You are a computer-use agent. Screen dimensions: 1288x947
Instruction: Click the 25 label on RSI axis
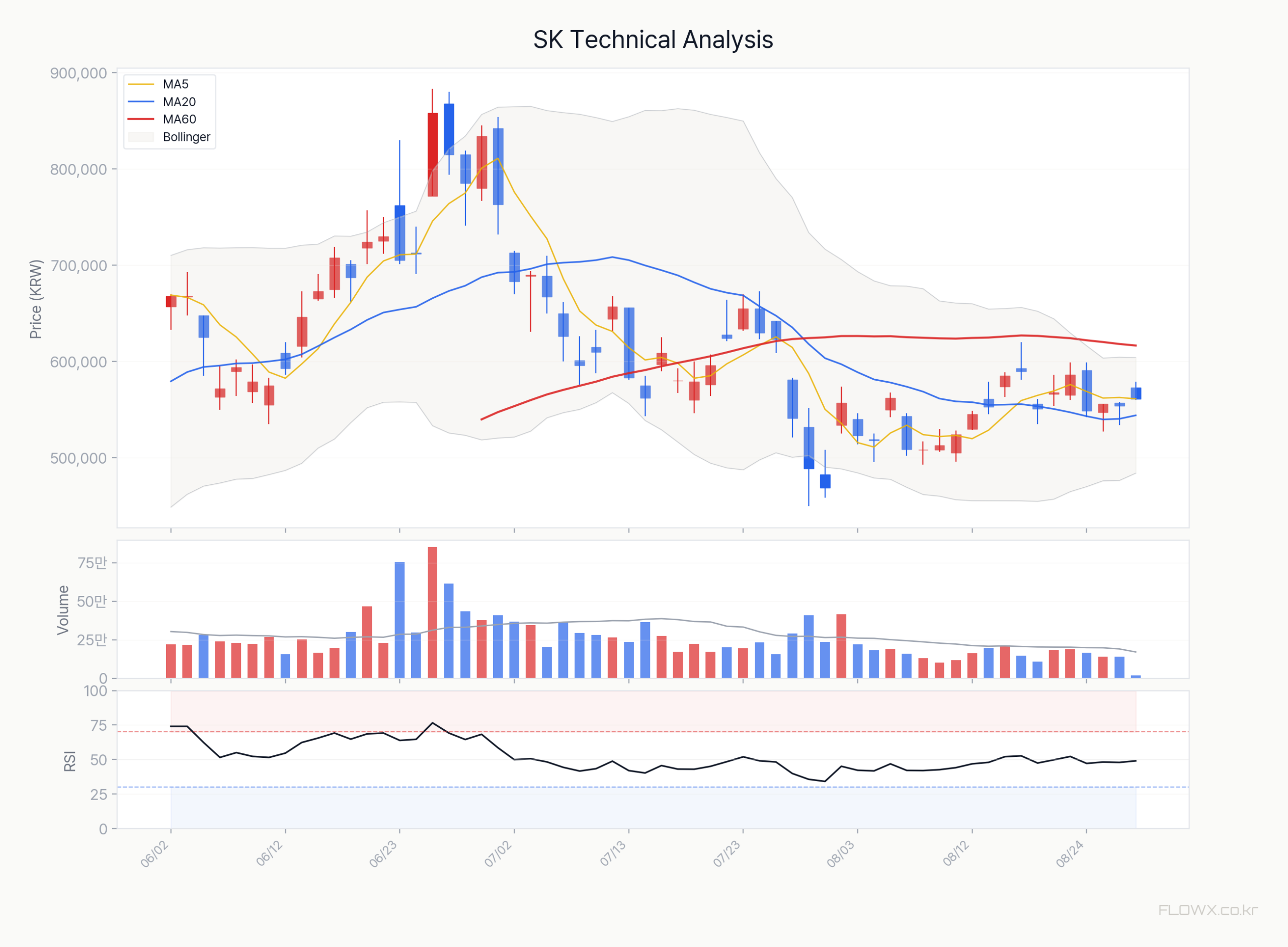(99, 795)
